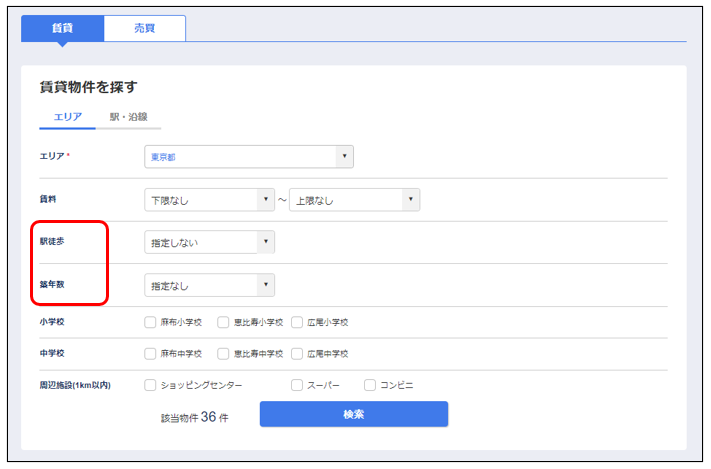Screen dimensions: 711x469
Task: Check the 恵比寿小学校 checkbox
Action: (224, 323)
